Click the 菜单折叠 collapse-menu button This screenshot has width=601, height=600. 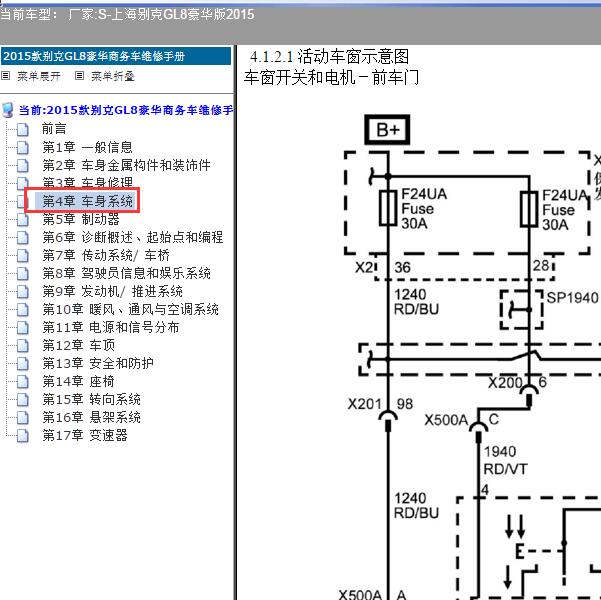(113, 76)
